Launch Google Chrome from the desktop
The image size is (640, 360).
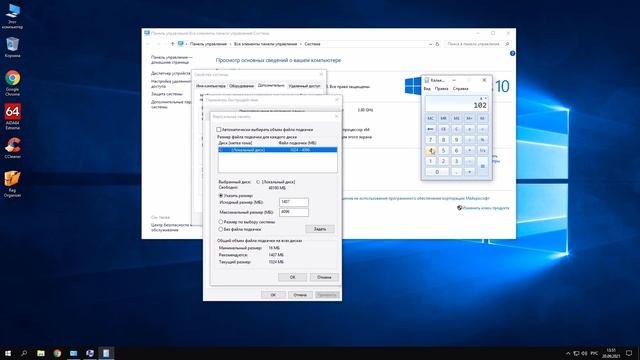click(x=12, y=83)
